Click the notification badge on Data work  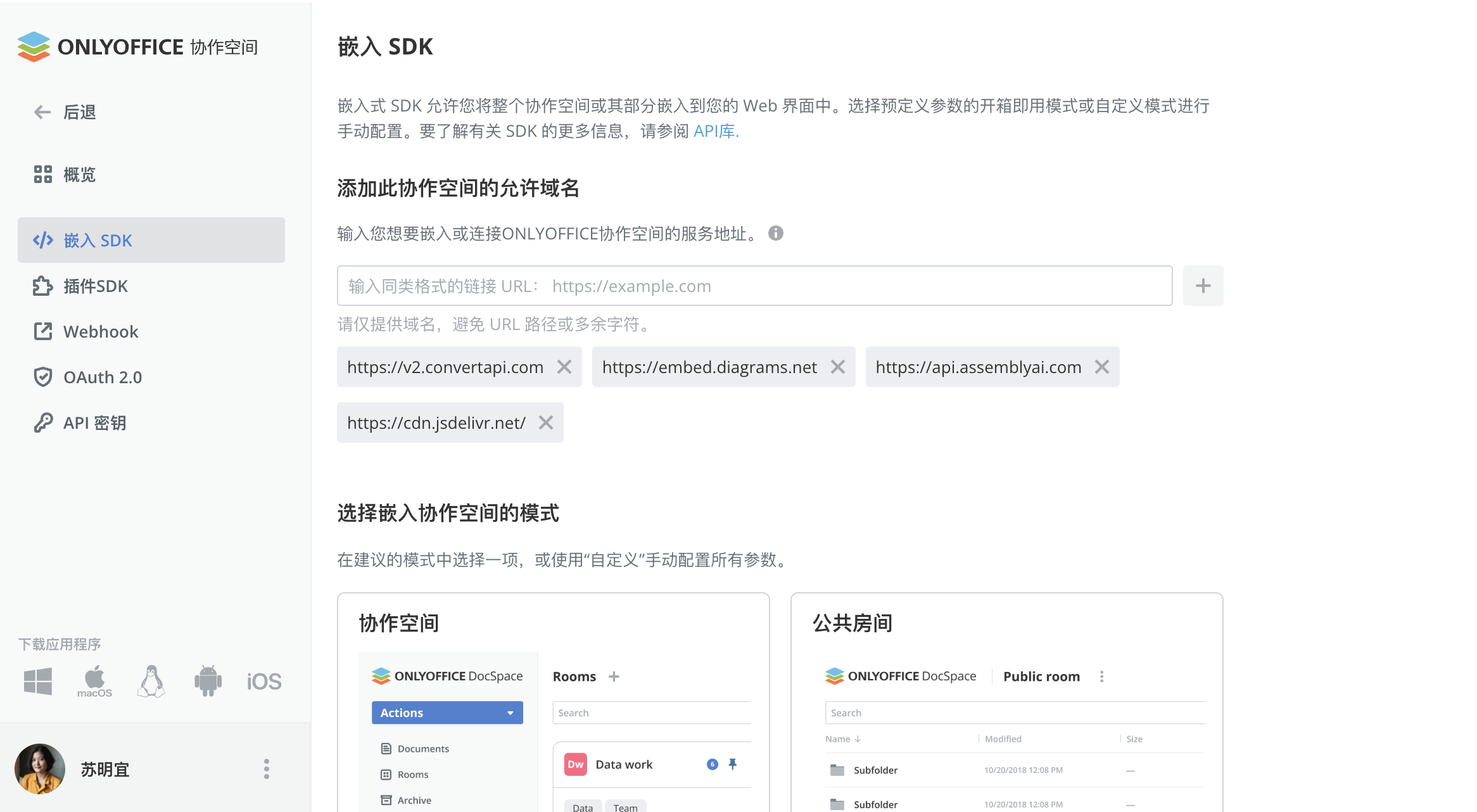coord(713,764)
